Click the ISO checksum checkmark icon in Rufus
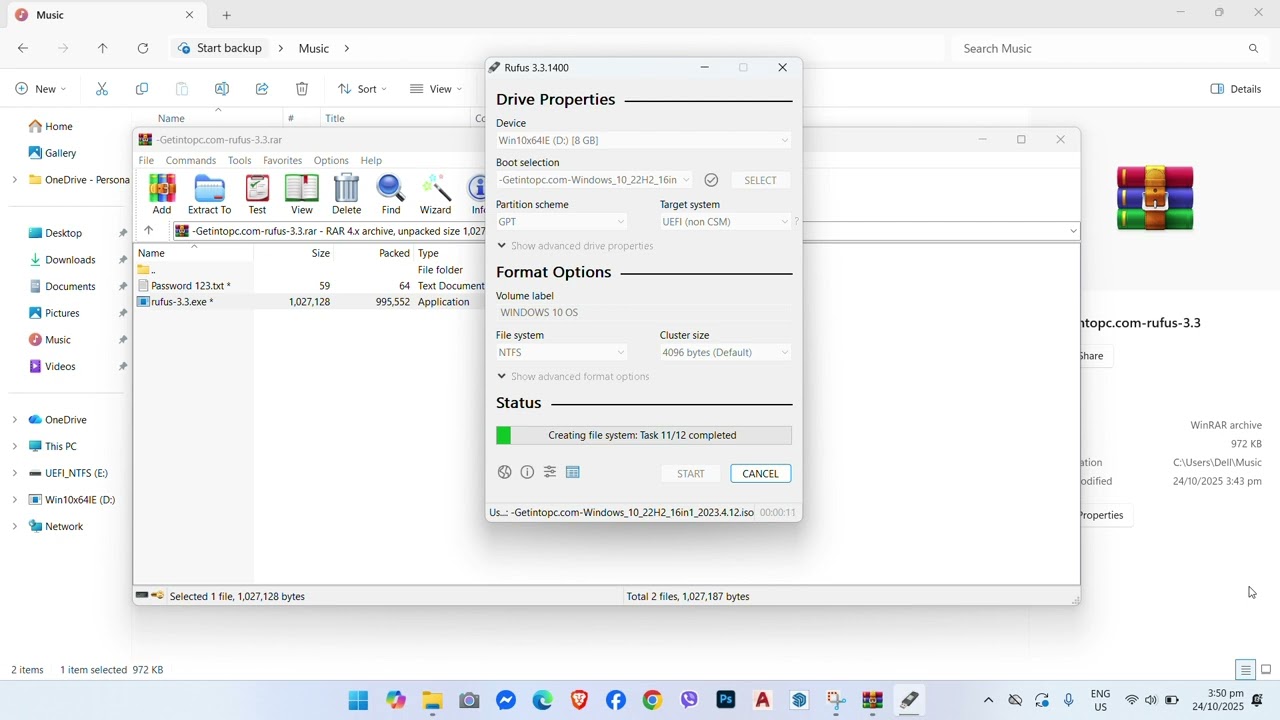 pos(711,180)
